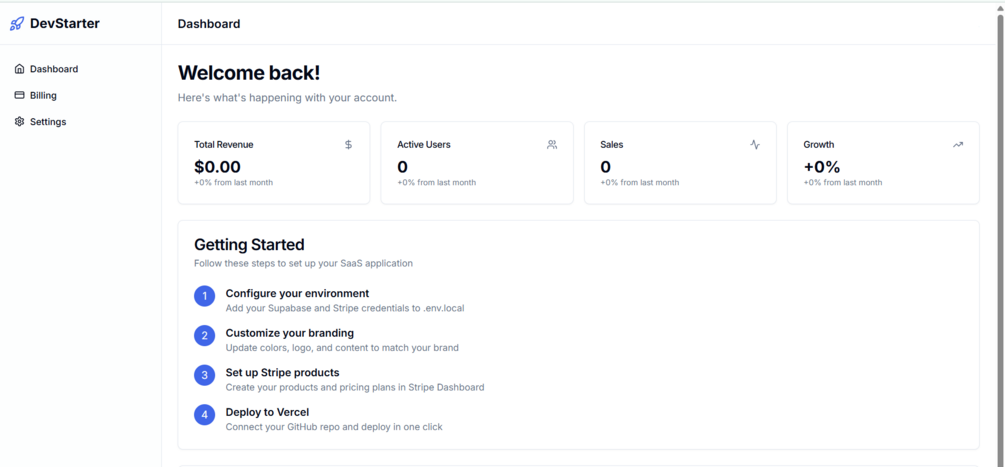This screenshot has width=1005, height=467.
Task: Click the users icon on Active Users card
Action: click(x=552, y=145)
